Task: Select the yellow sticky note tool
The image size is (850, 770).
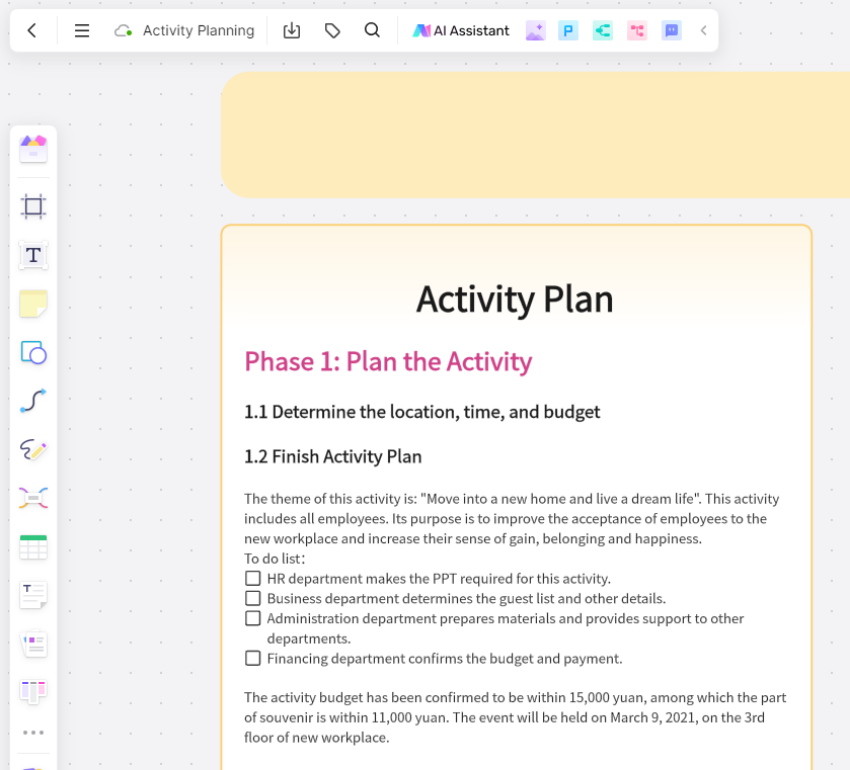Action: 34,304
